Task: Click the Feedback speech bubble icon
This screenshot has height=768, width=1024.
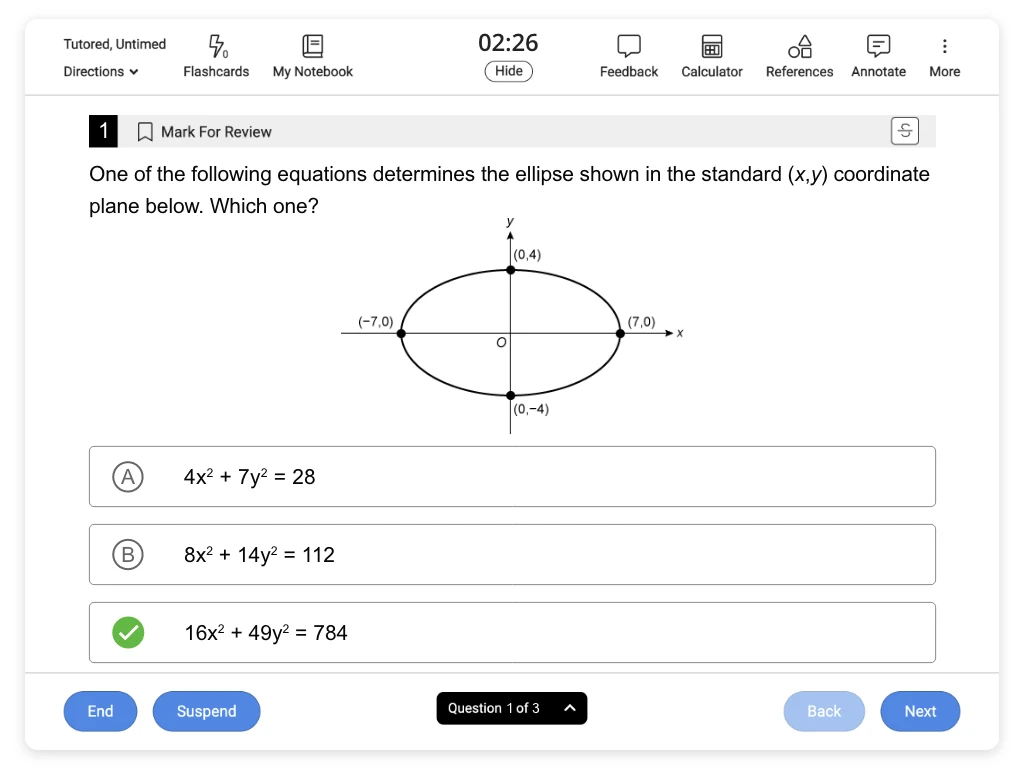Action: point(629,46)
